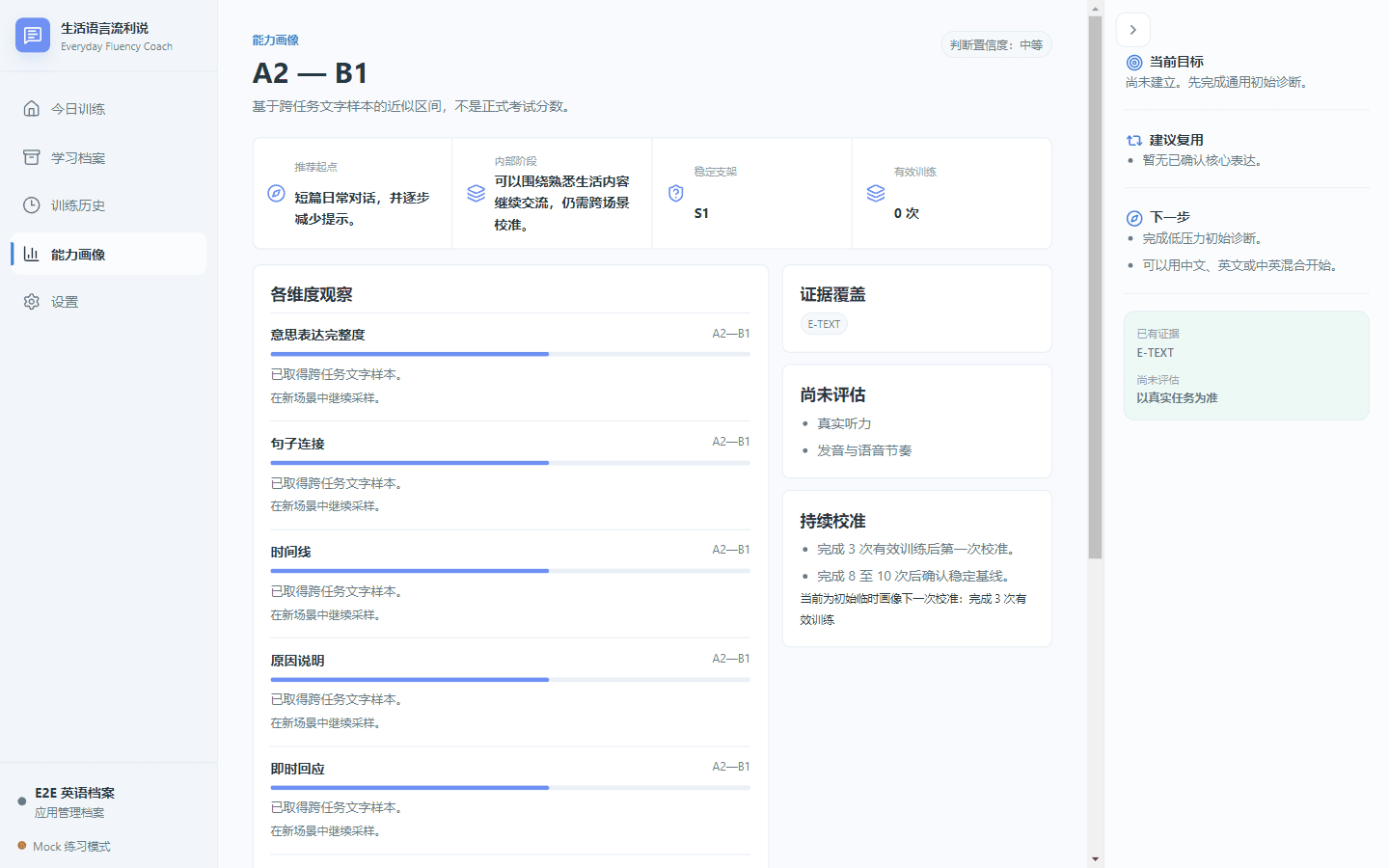Click 可以用中文、英文或中英混合开始
Viewport: 1389px width, 868px height.
[x=1242, y=265]
